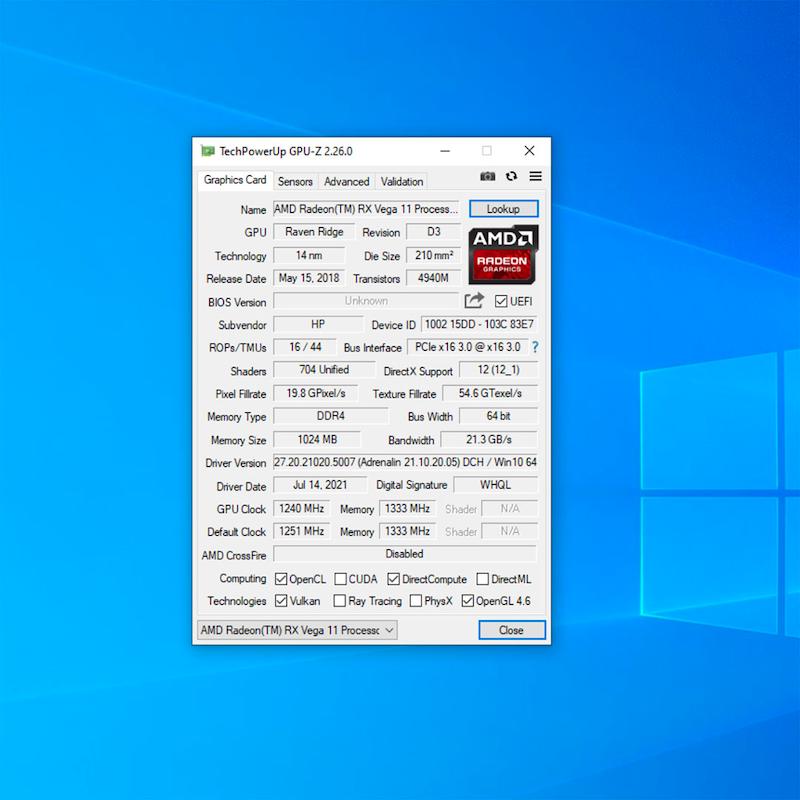Click the Bus Interface question mark
800x800 pixels.
tap(535, 347)
